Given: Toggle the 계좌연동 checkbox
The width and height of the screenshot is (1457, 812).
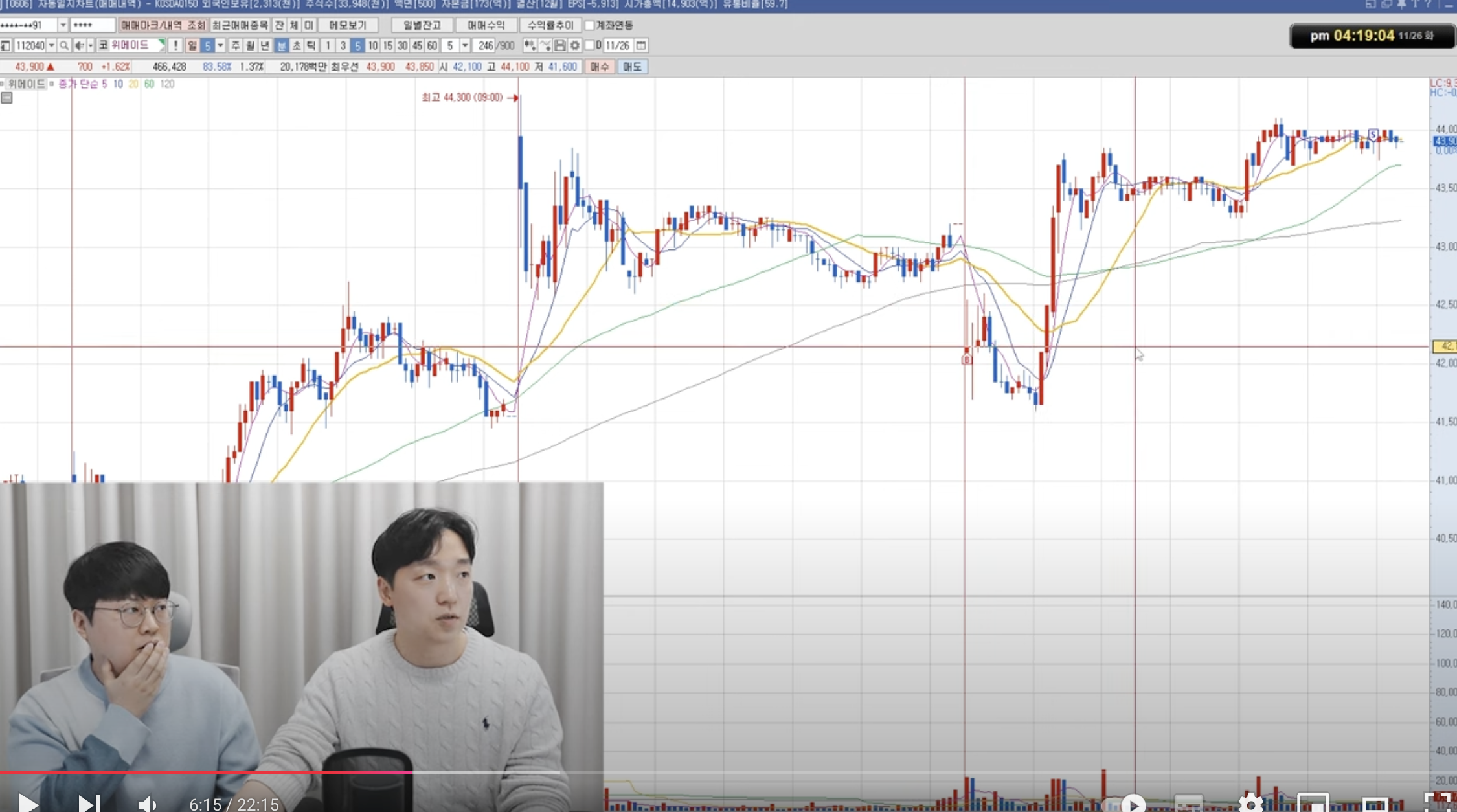Looking at the screenshot, I should (x=590, y=25).
